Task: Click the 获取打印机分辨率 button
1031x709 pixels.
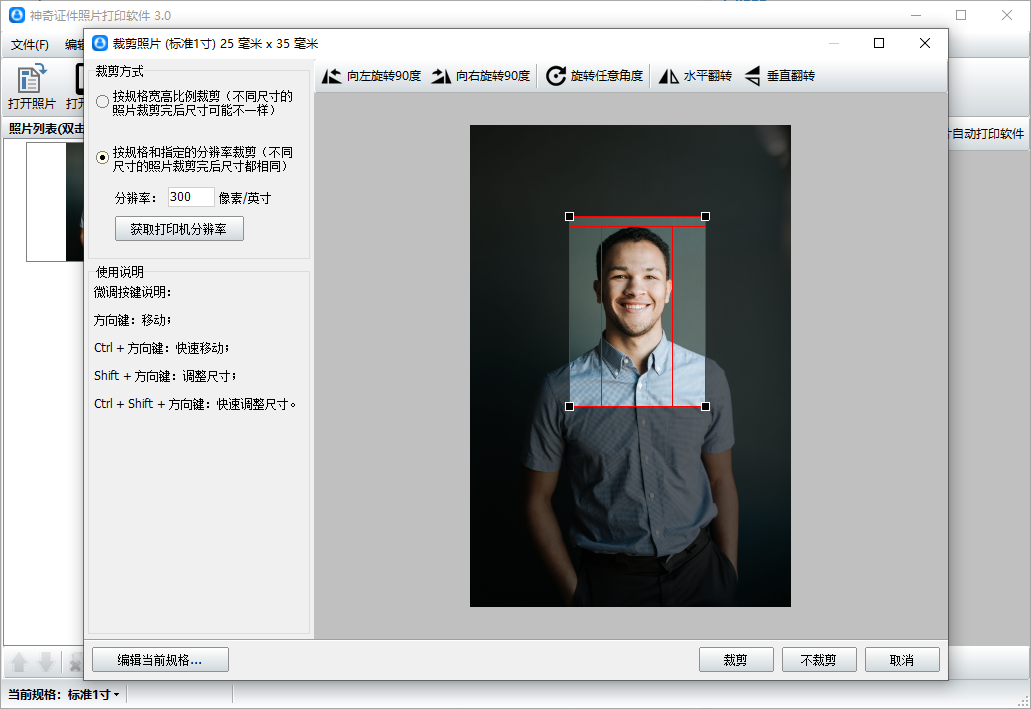Action: [x=179, y=229]
